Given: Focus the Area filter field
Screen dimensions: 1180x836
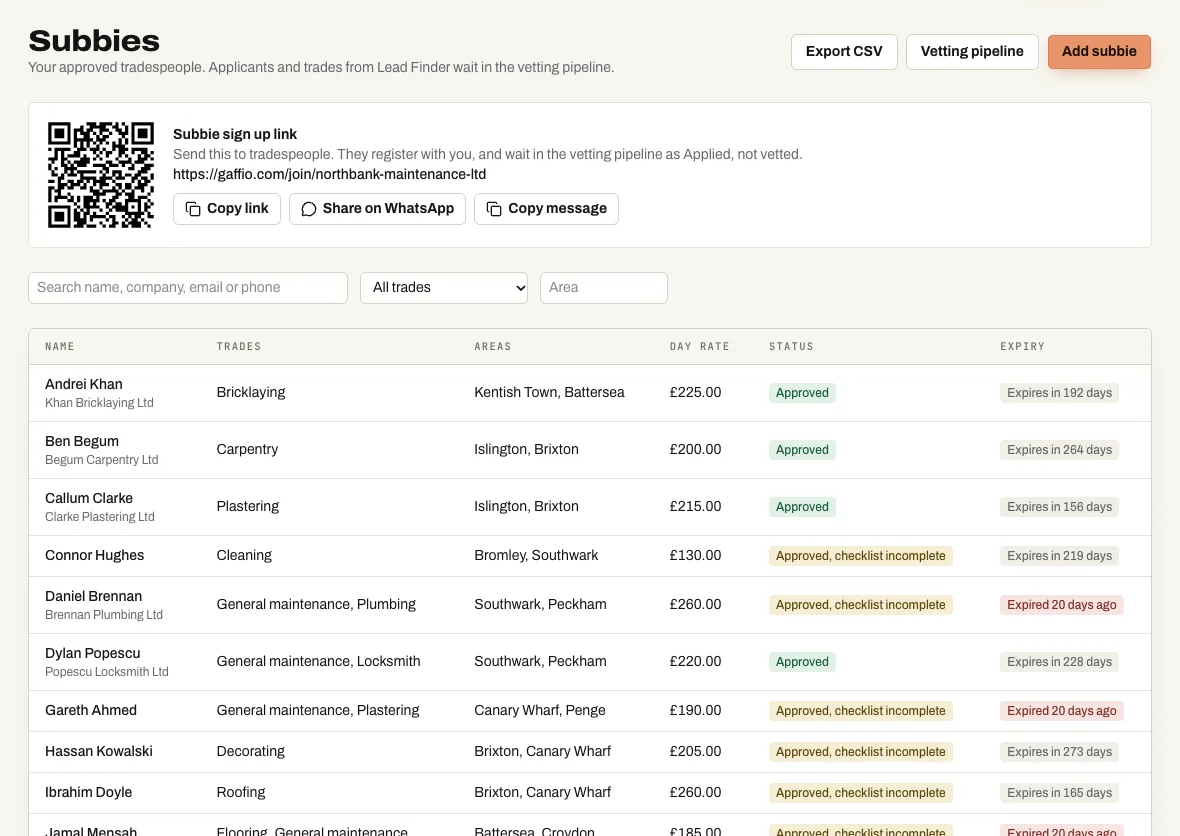Looking at the screenshot, I should pos(604,287).
